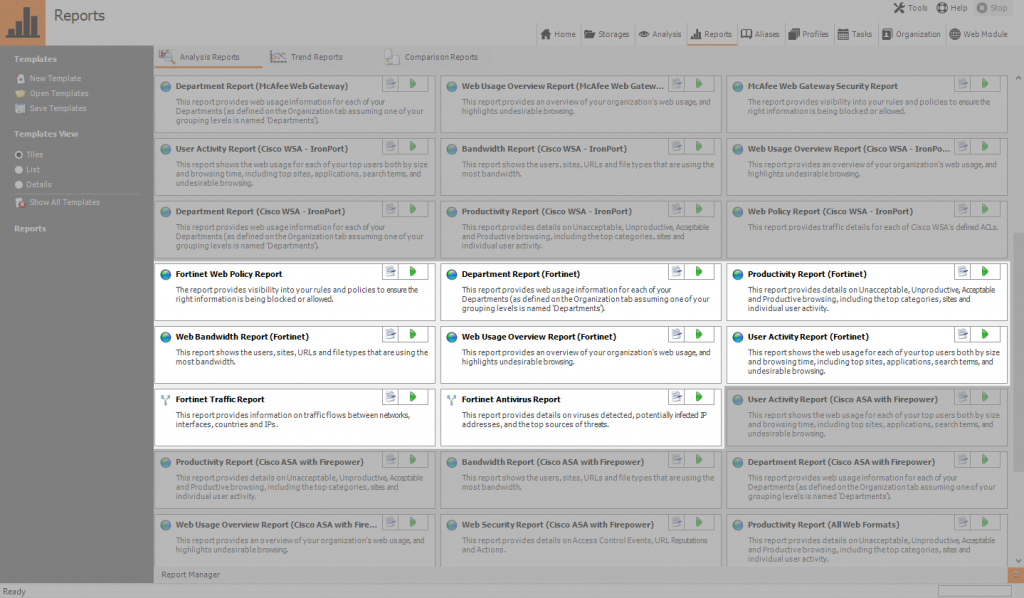
Task: Run the Fortinet Antivirus Report
Action: pyautogui.click(x=699, y=397)
